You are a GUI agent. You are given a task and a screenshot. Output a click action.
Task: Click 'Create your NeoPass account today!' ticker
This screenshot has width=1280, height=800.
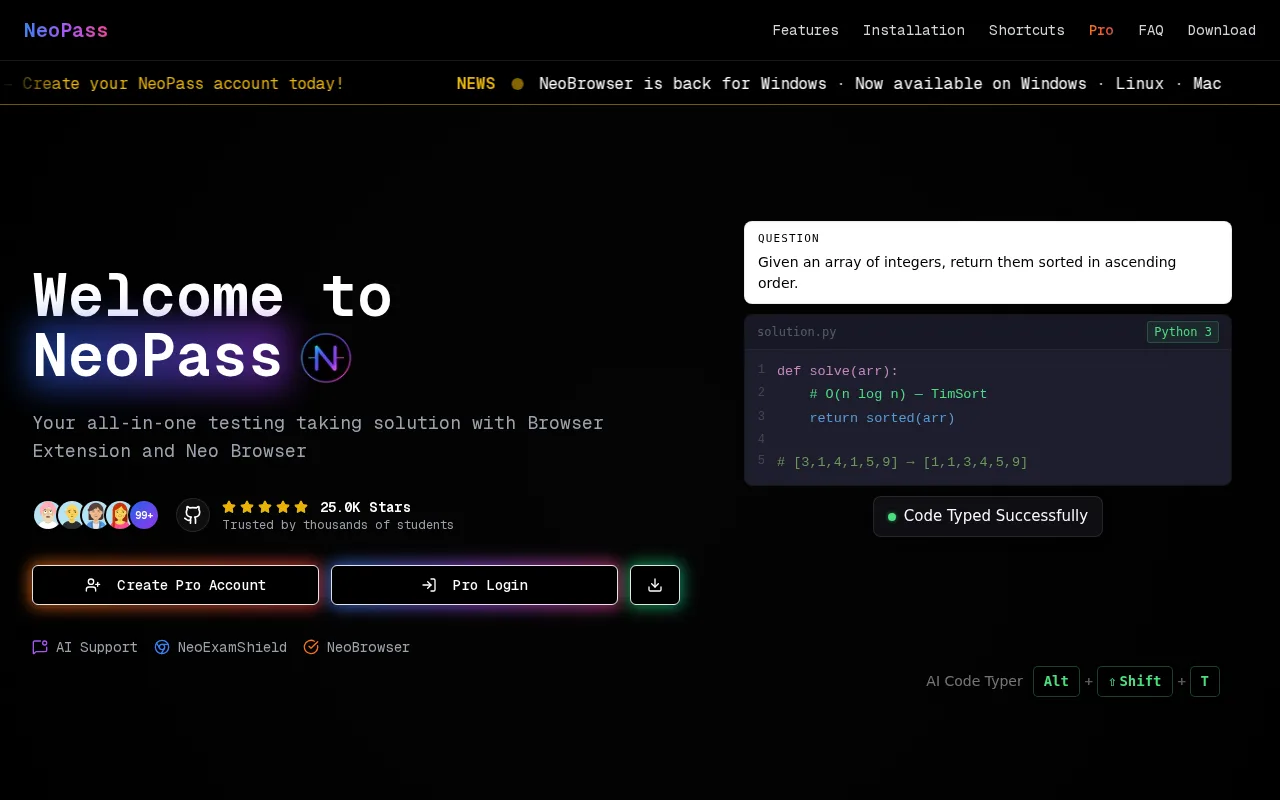coord(183,83)
